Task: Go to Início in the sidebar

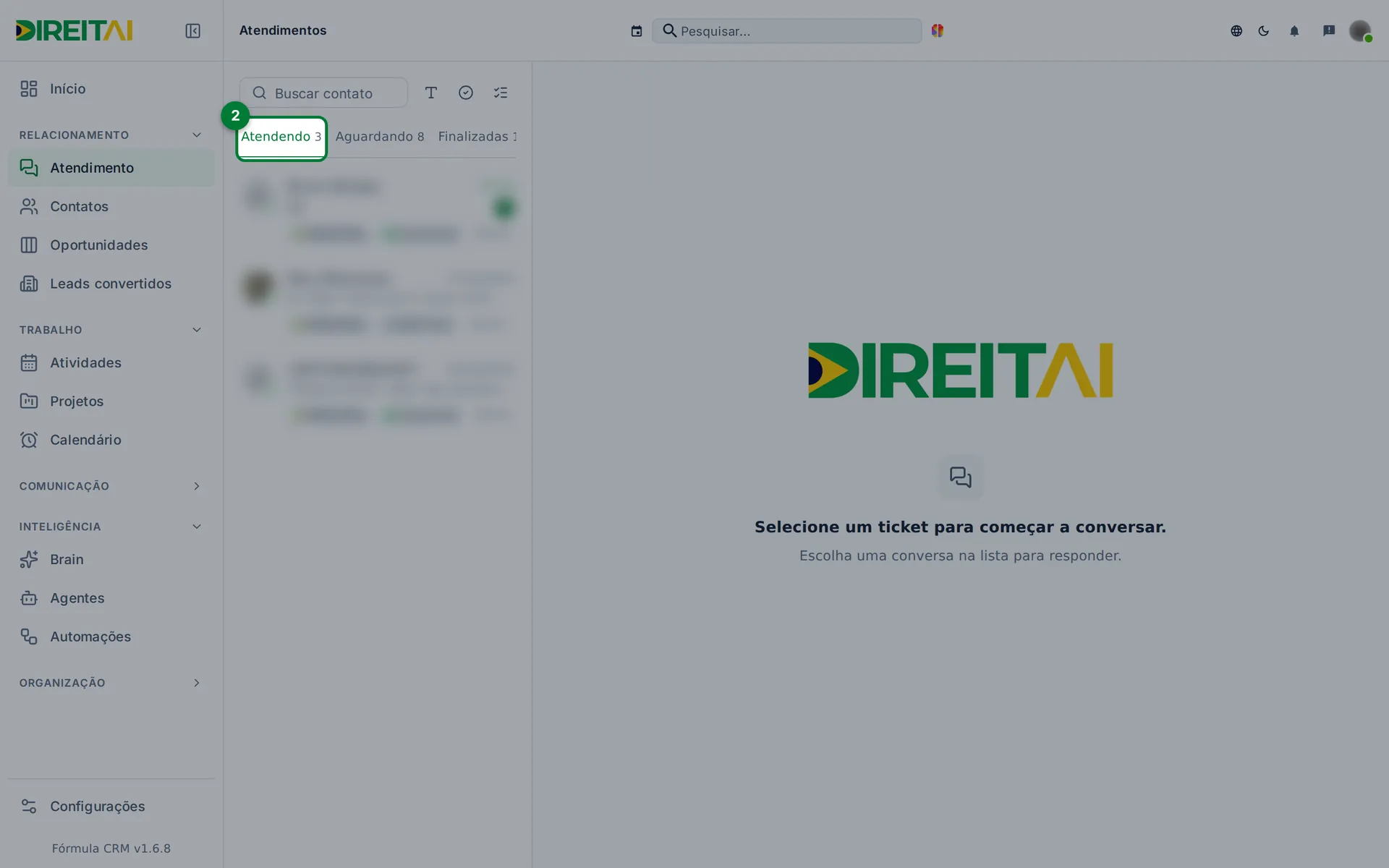Action: click(x=111, y=89)
